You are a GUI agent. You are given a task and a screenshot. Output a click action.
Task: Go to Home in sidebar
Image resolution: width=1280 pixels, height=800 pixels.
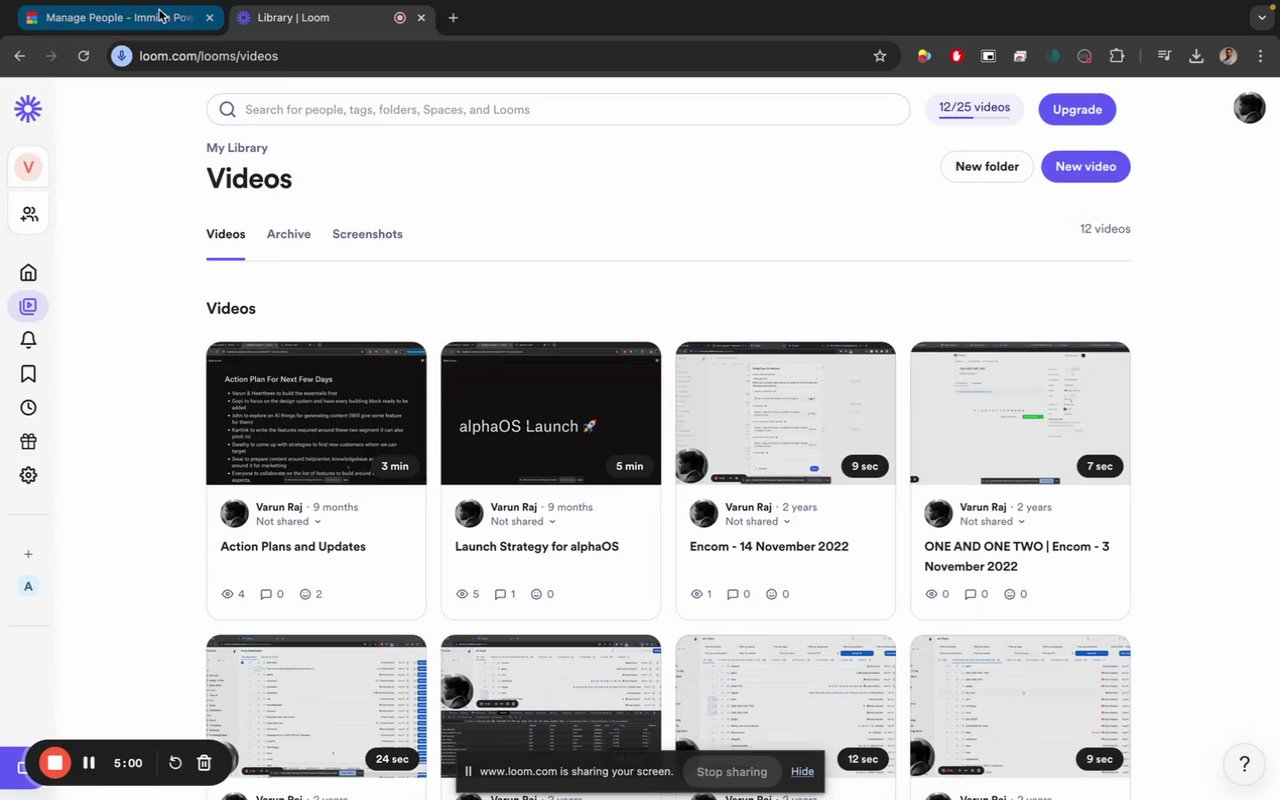coord(28,272)
